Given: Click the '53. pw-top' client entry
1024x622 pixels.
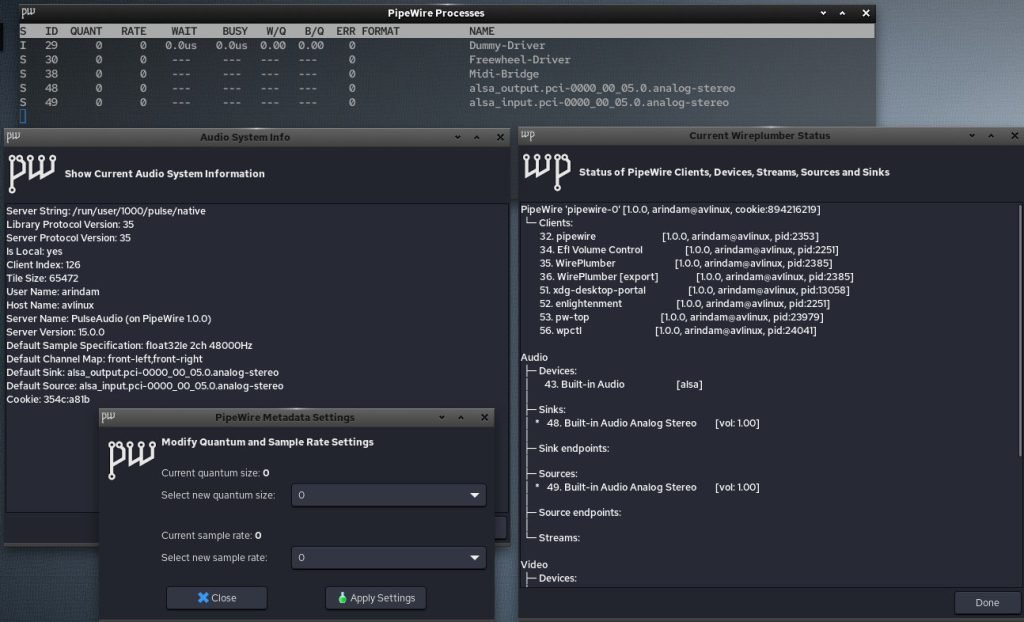Looking at the screenshot, I should click(681, 317).
